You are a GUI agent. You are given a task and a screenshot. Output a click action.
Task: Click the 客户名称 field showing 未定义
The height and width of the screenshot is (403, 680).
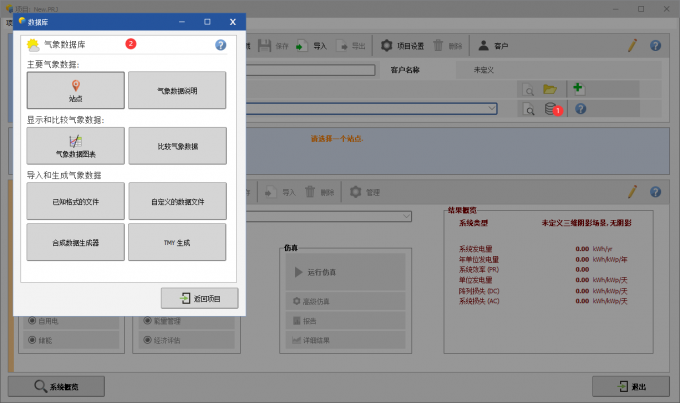tap(559, 70)
